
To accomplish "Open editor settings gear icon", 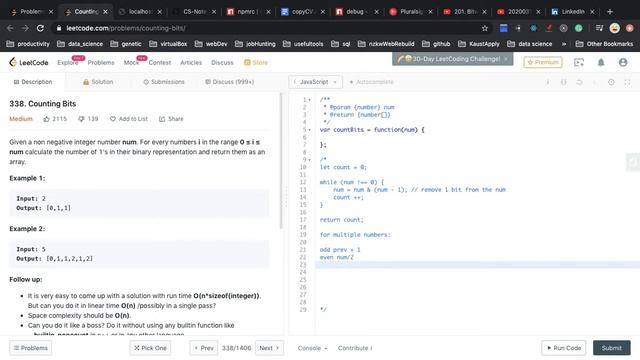I will [611, 82].
